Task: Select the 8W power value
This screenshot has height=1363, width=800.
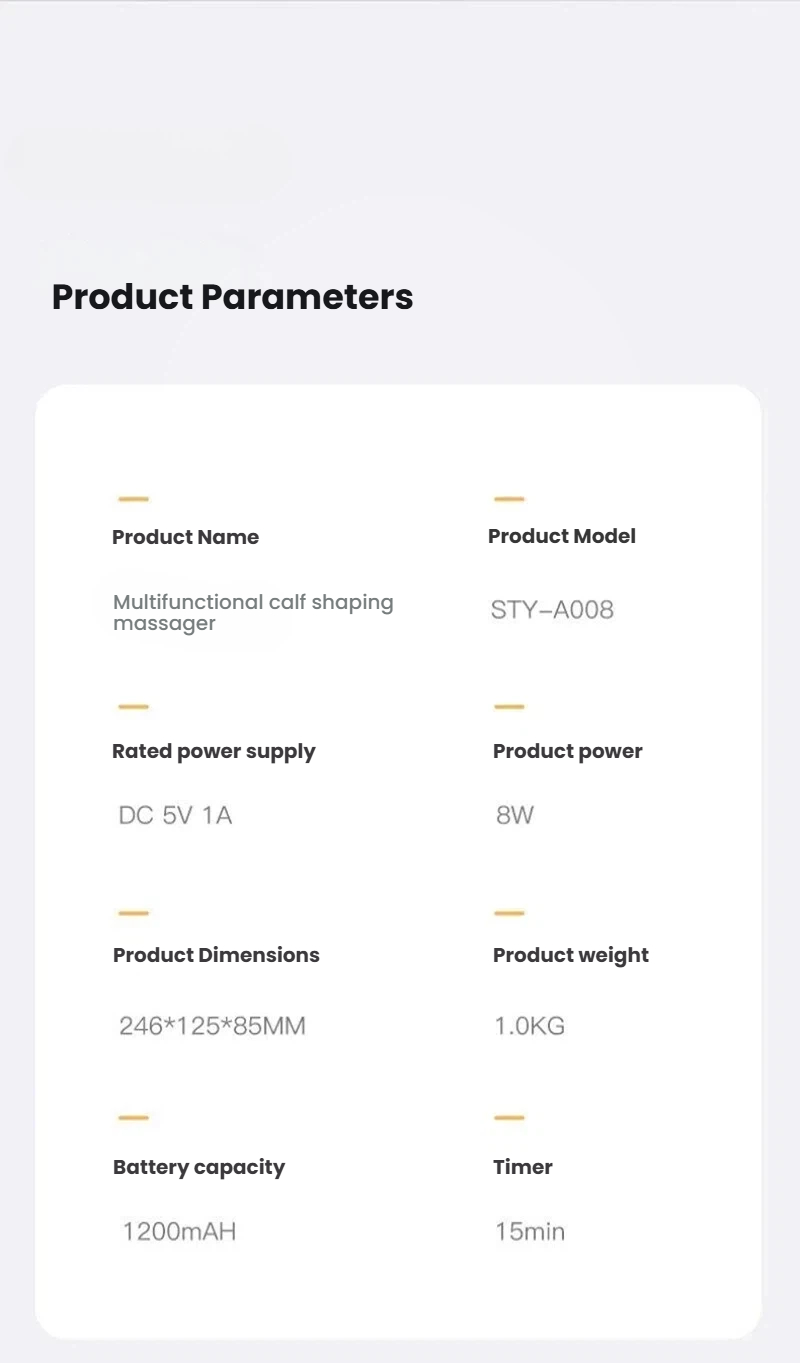Action: click(x=515, y=816)
